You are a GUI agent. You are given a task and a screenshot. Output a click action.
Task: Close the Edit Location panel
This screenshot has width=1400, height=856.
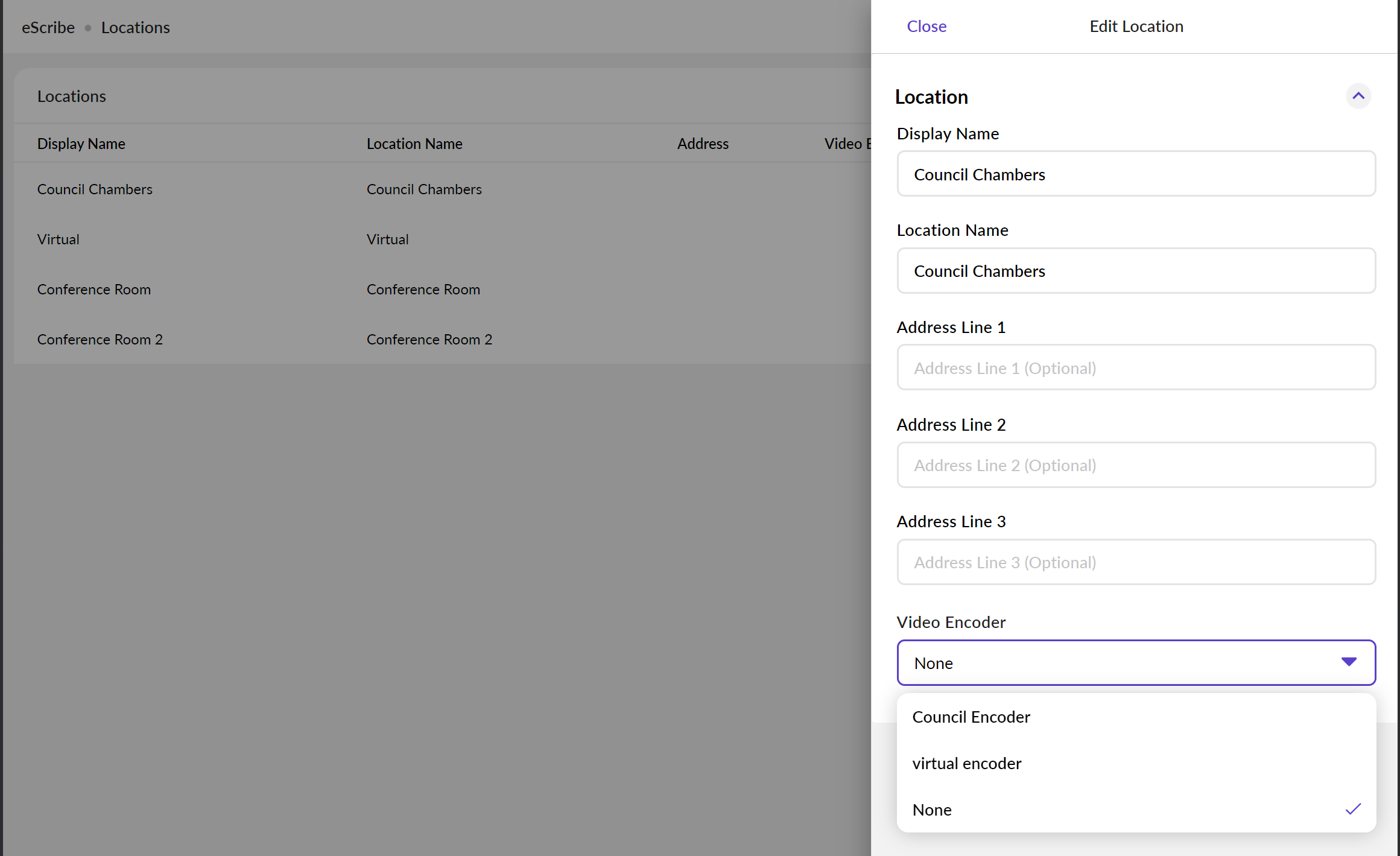[x=926, y=27]
